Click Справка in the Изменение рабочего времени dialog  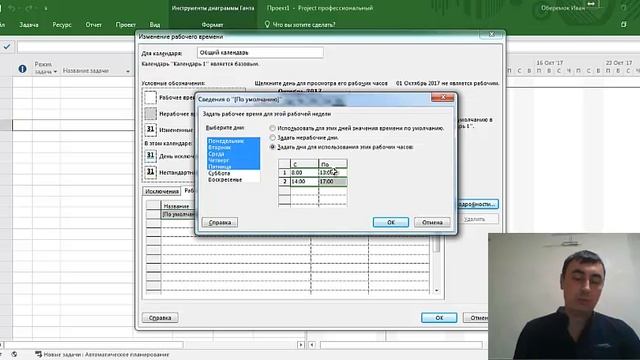pyautogui.click(x=160, y=318)
